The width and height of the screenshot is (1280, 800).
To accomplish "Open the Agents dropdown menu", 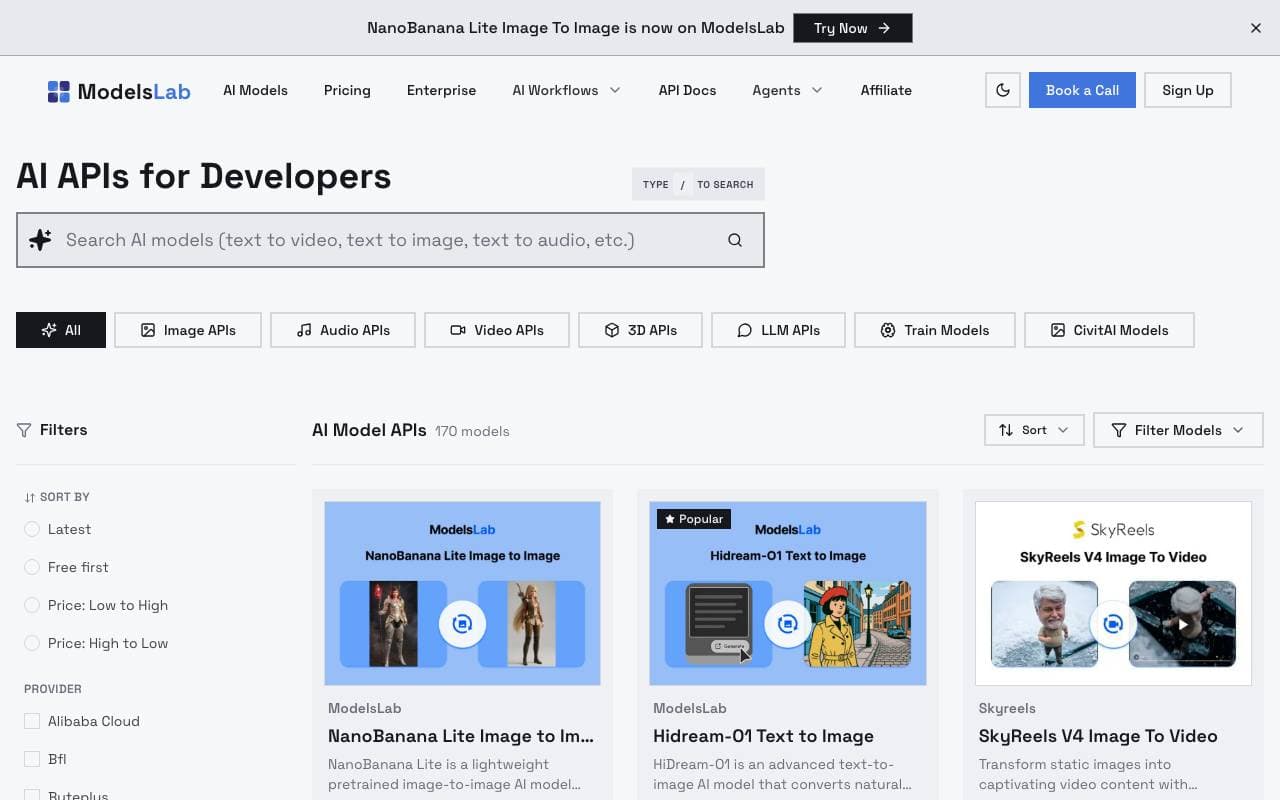I will click(788, 90).
